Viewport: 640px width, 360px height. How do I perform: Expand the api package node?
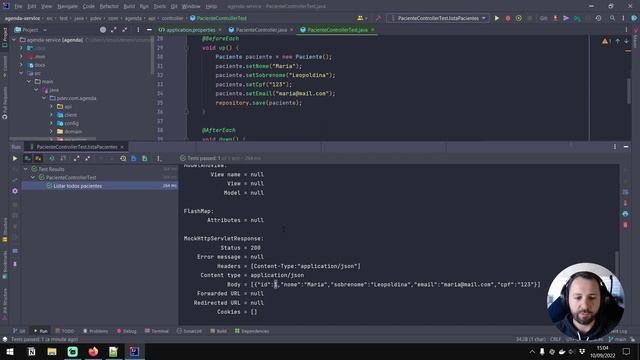(x=51, y=107)
